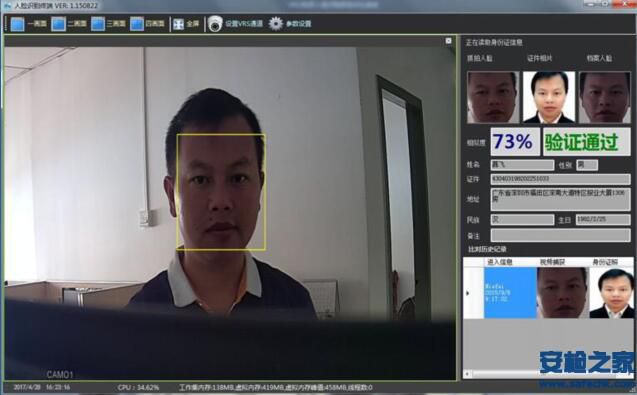Click the CAM01 video feed
This screenshot has width=637, height=395.
click(230, 213)
